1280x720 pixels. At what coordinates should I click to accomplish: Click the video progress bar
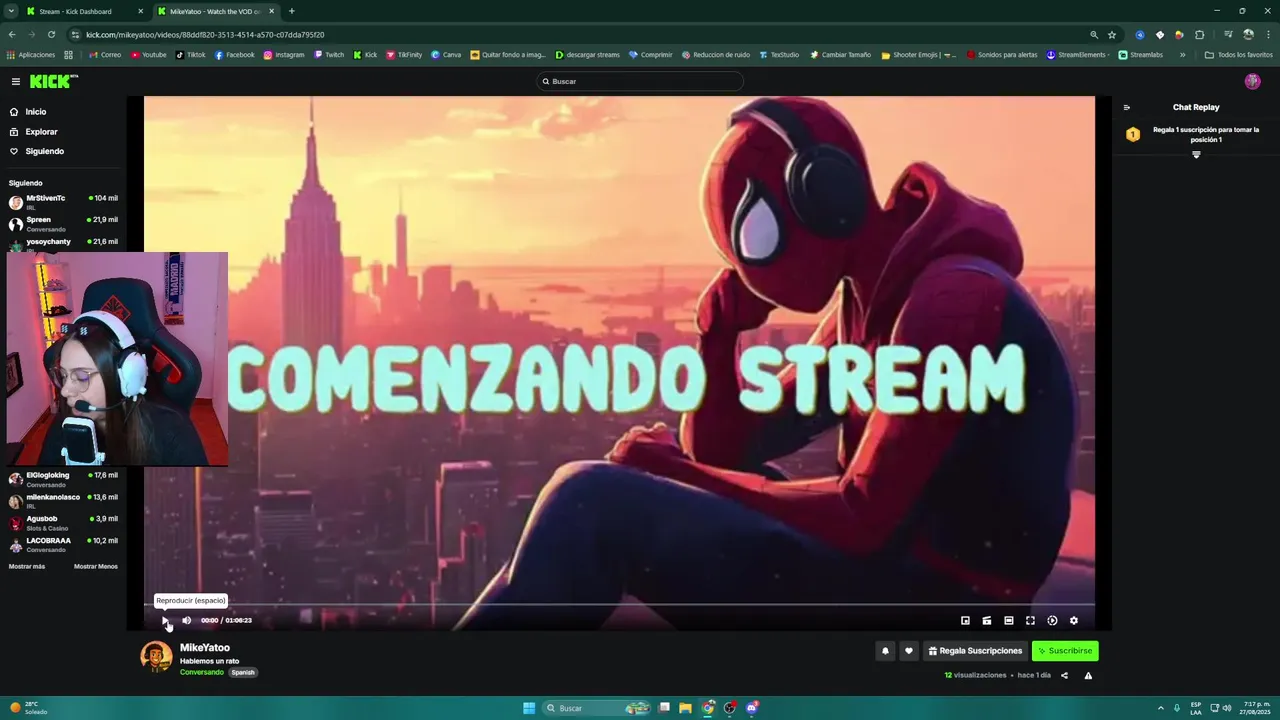619,605
